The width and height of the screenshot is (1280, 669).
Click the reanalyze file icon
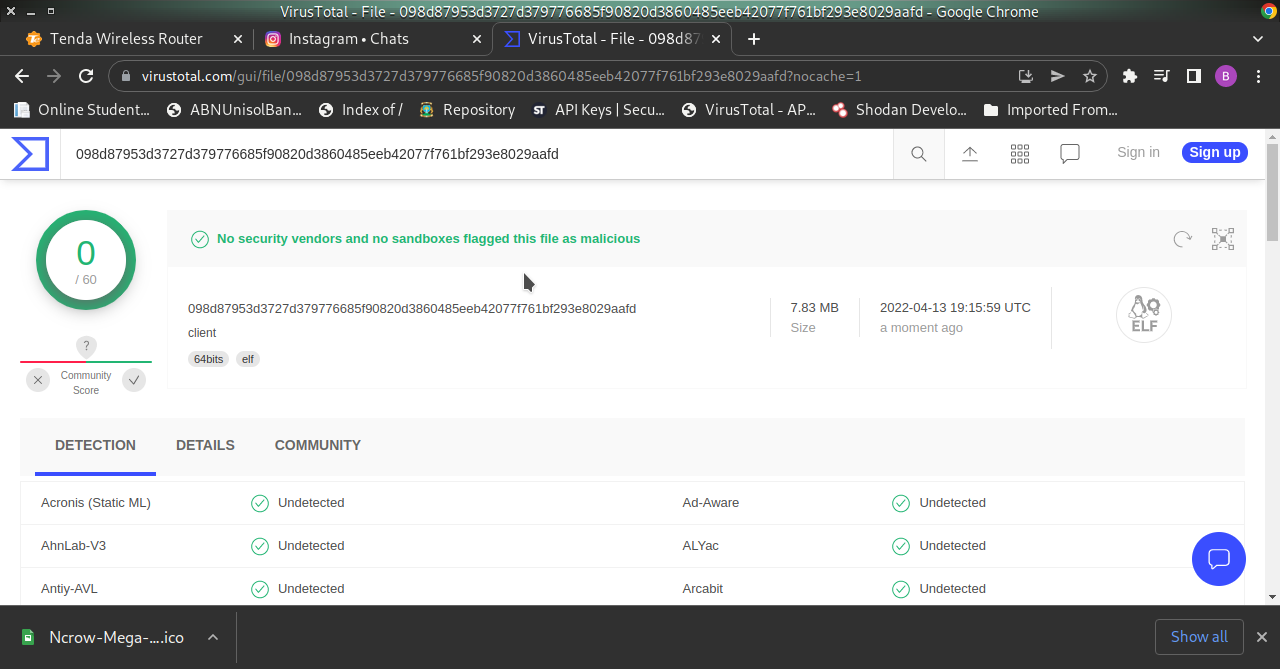(x=1182, y=239)
